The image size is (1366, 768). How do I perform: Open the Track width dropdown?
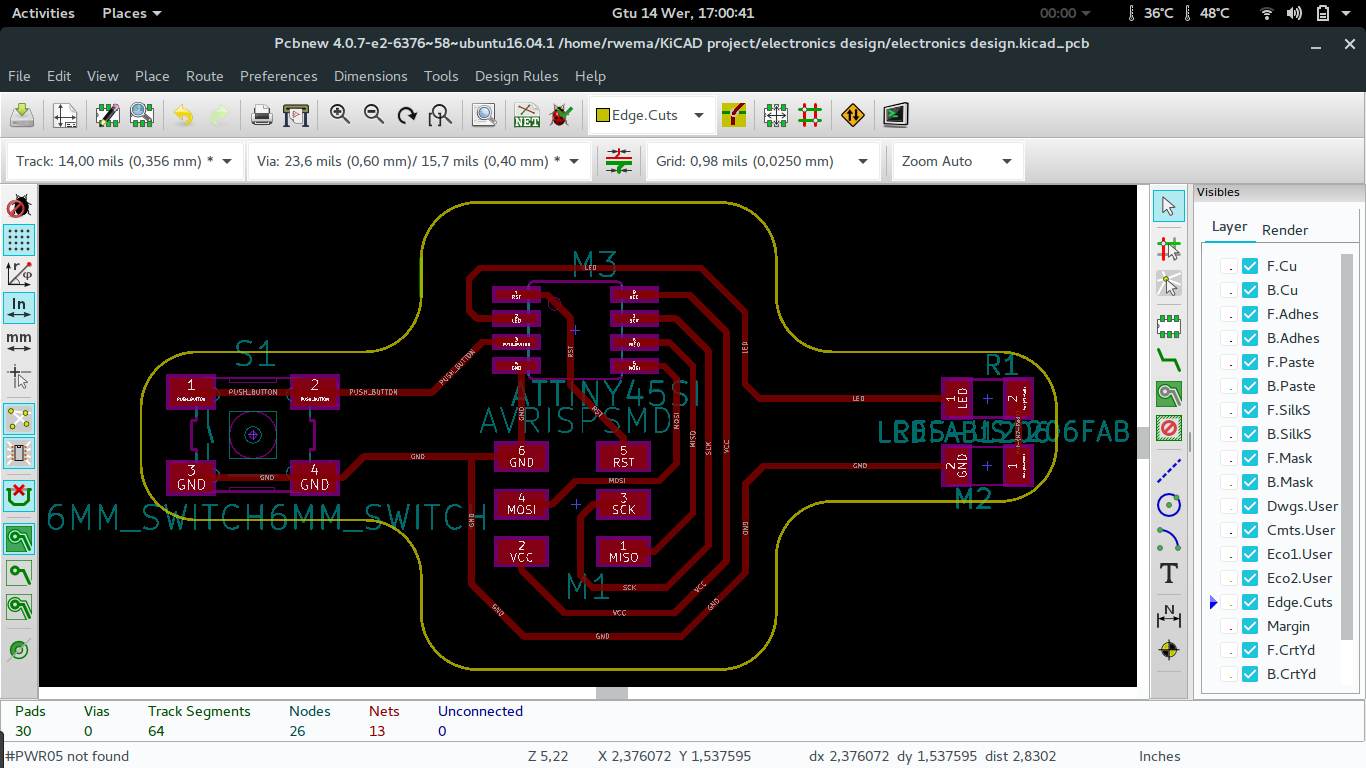[228, 161]
